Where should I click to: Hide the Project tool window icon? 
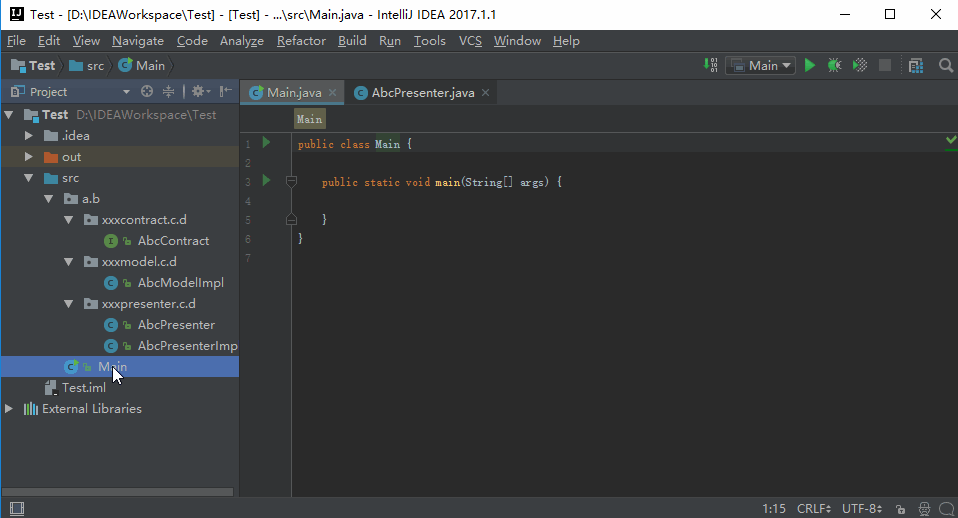[225, 92]
